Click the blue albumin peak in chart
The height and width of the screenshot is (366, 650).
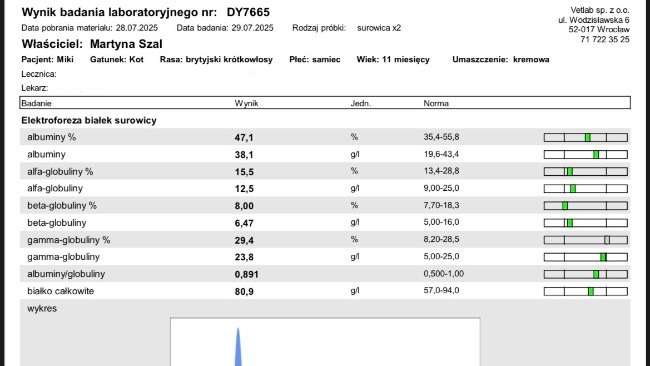coord(238,348)
